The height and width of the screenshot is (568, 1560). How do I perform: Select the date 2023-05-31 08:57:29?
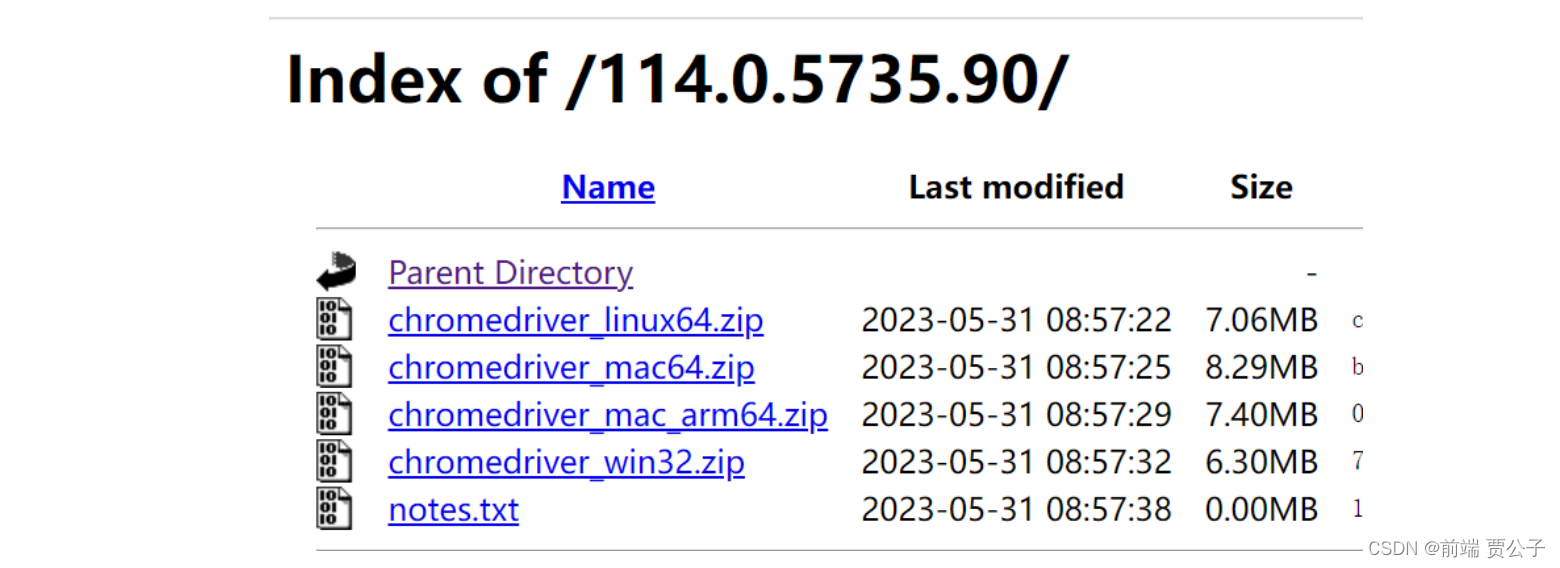pyautogui.click(x=1016, y=414)
